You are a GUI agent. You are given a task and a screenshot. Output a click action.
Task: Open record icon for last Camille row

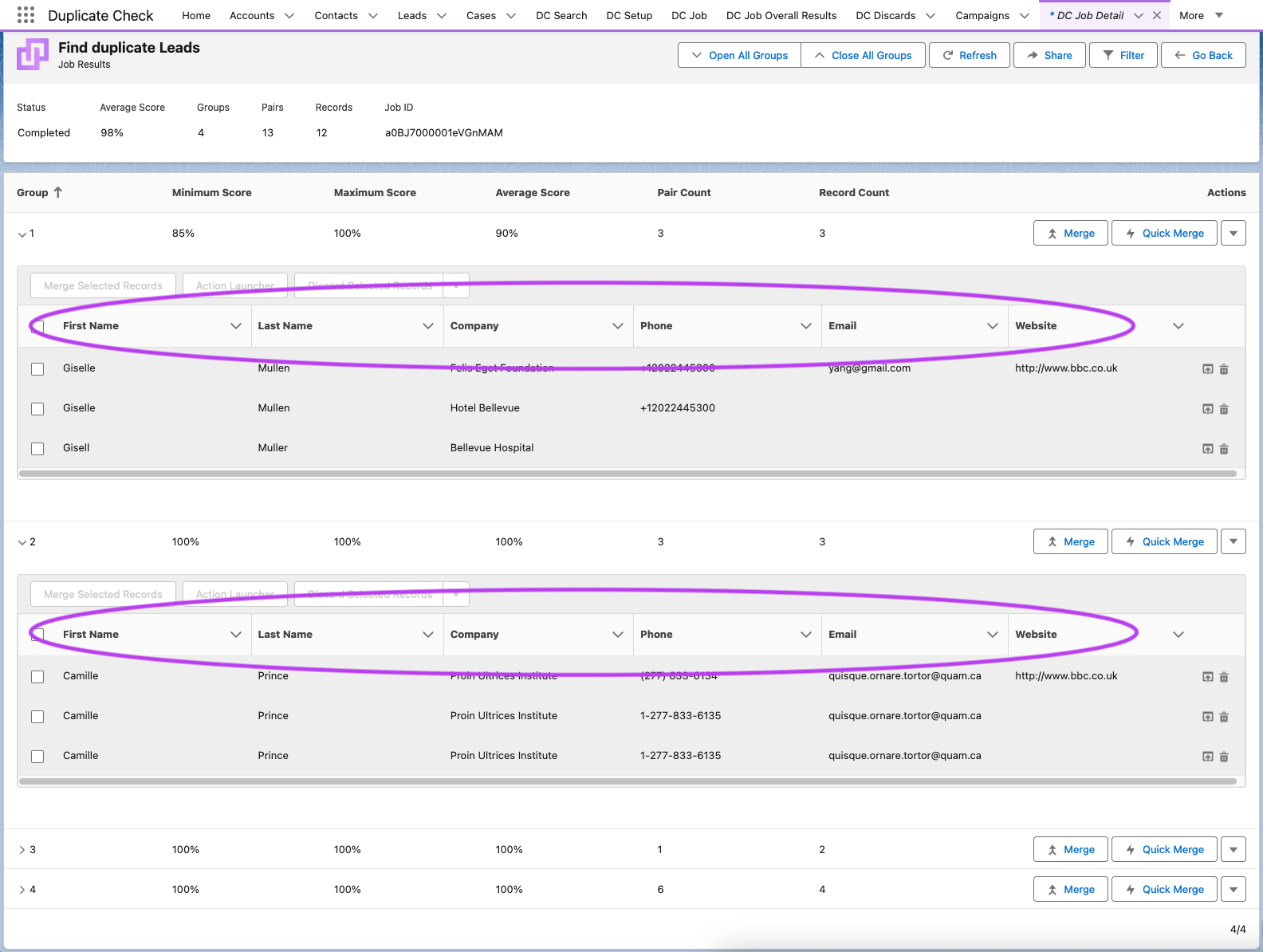(1208, 757)
